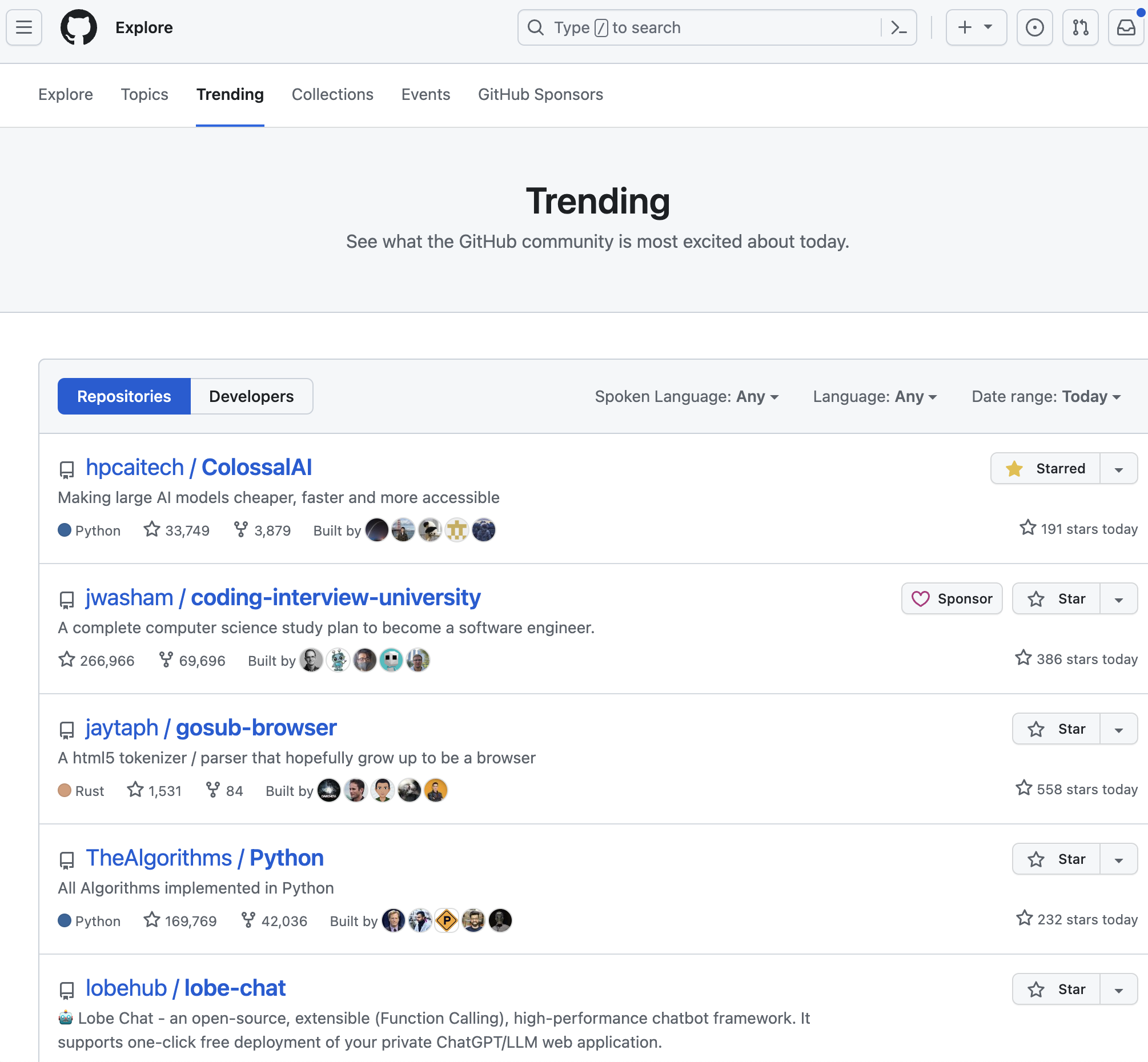
Task: Open the Pull requests icon in header
Action: (1080, 27)
